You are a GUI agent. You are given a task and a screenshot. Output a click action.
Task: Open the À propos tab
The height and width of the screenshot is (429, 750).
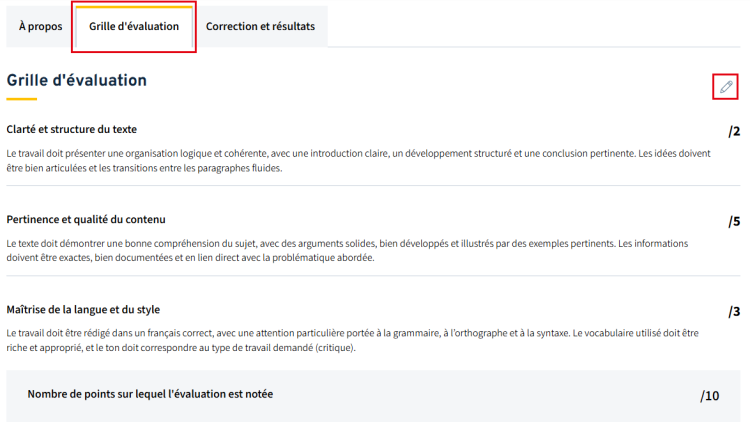pyautogui.click(x=41, y=26)
